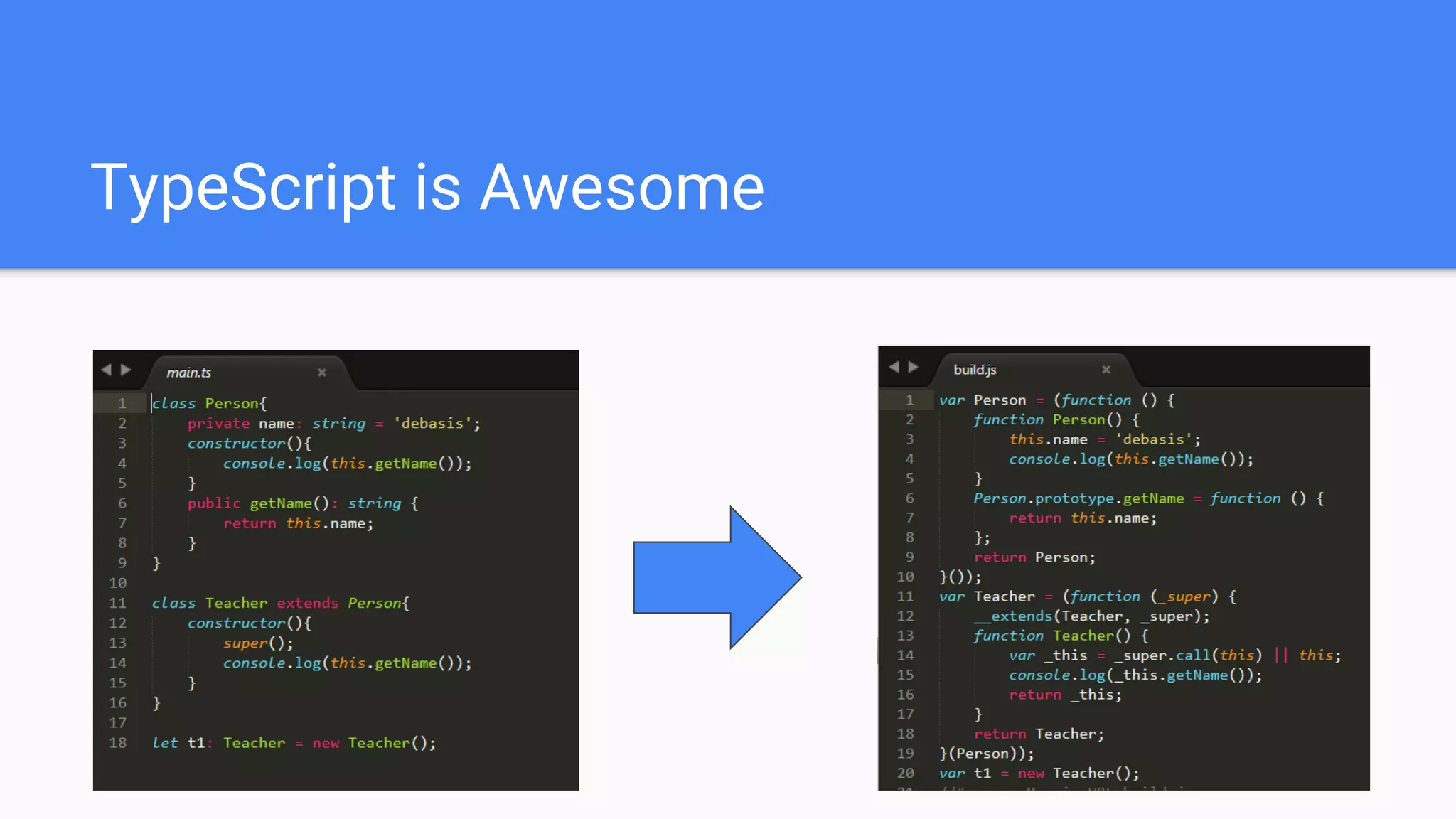Select the main.ts tab
1456x819 pixels.
pyautogui.click(x=189, y=373)
